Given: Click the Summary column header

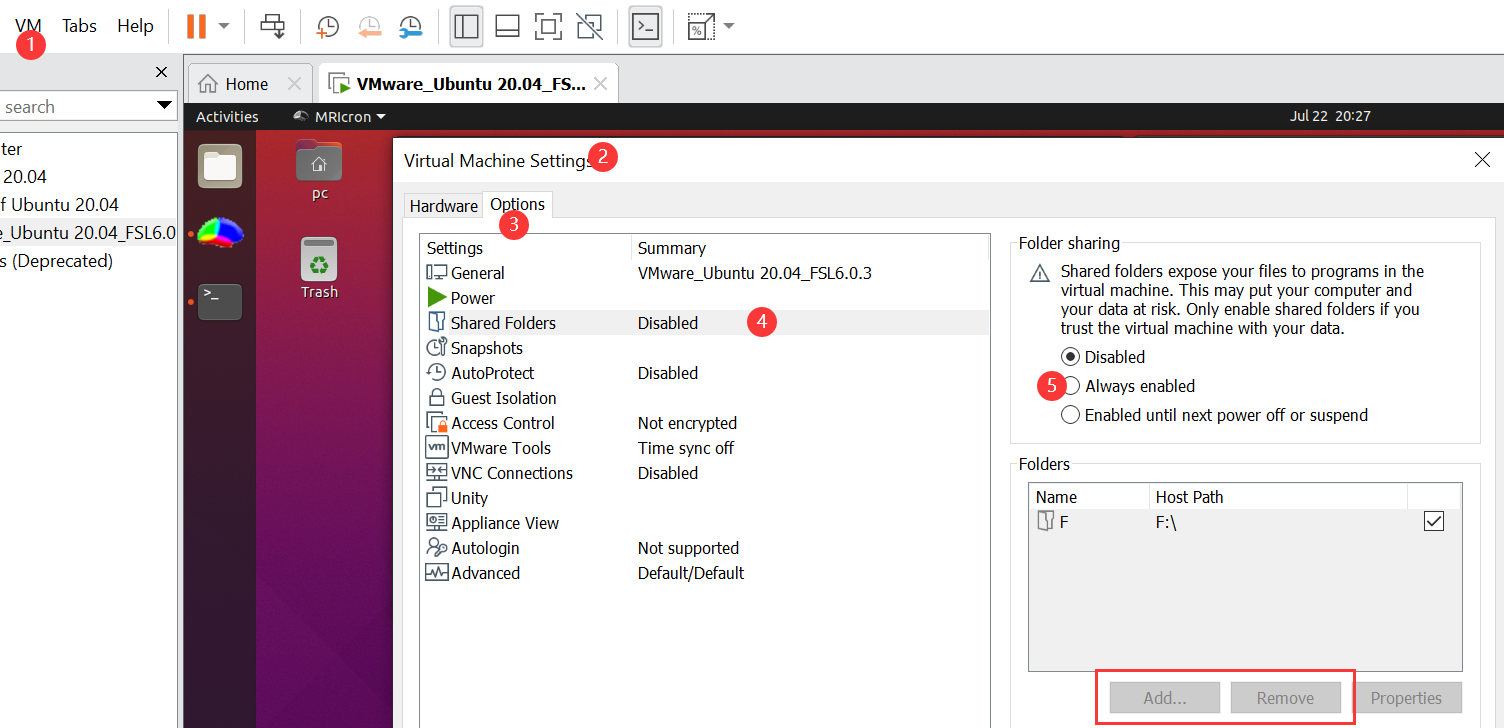Looking at the screenshot, I should coord(810,248).
